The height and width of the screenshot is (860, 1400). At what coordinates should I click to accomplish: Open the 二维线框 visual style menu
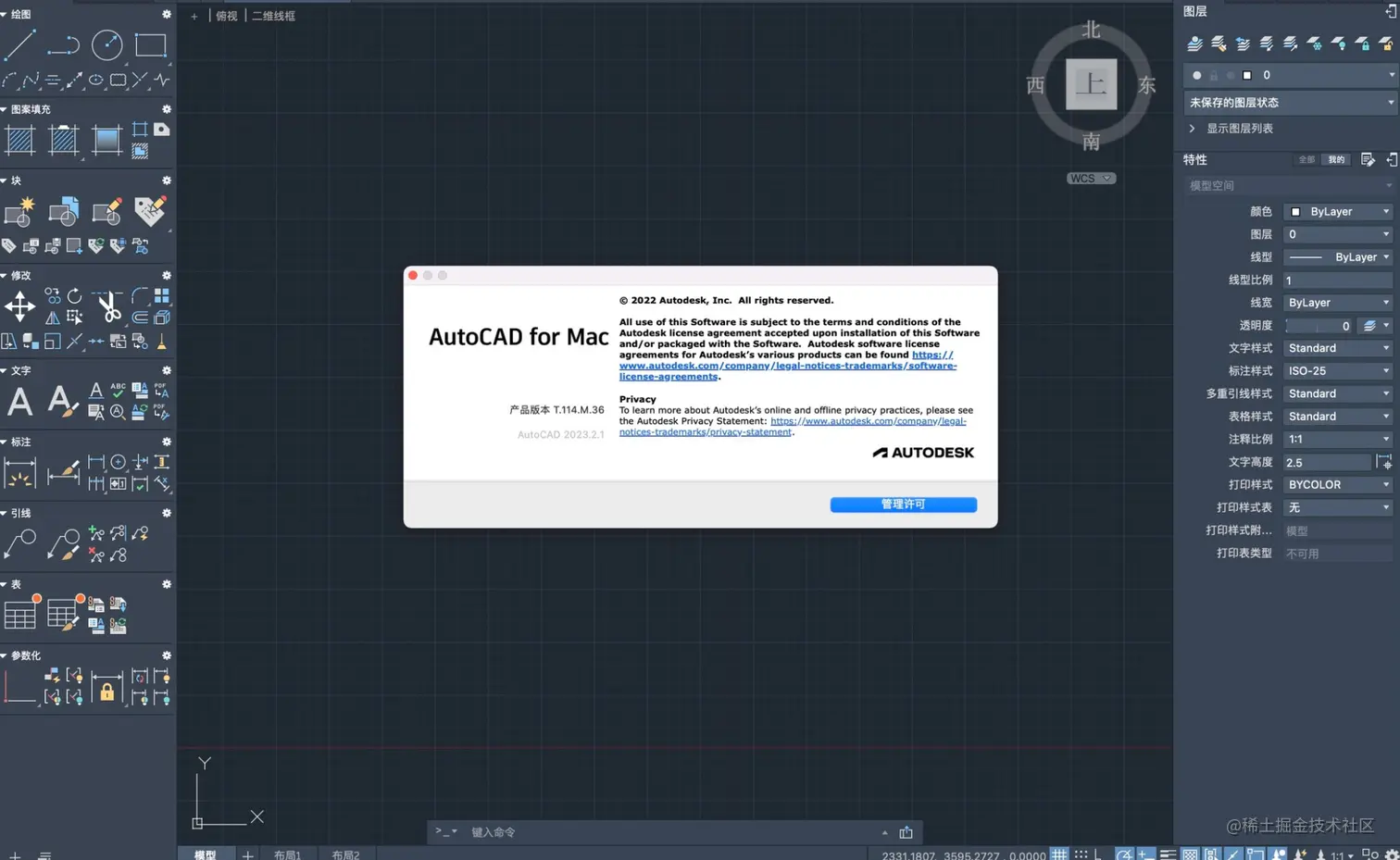273,16
